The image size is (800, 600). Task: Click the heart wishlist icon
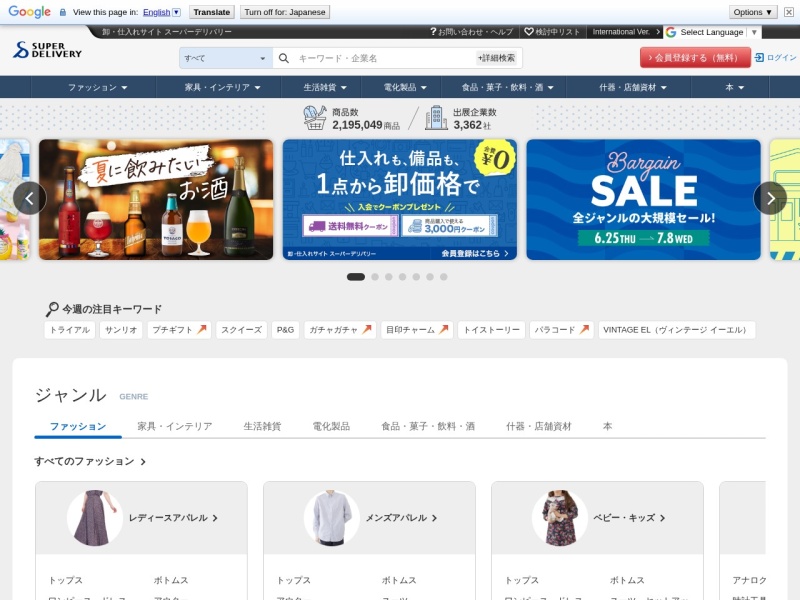(529, 32)
